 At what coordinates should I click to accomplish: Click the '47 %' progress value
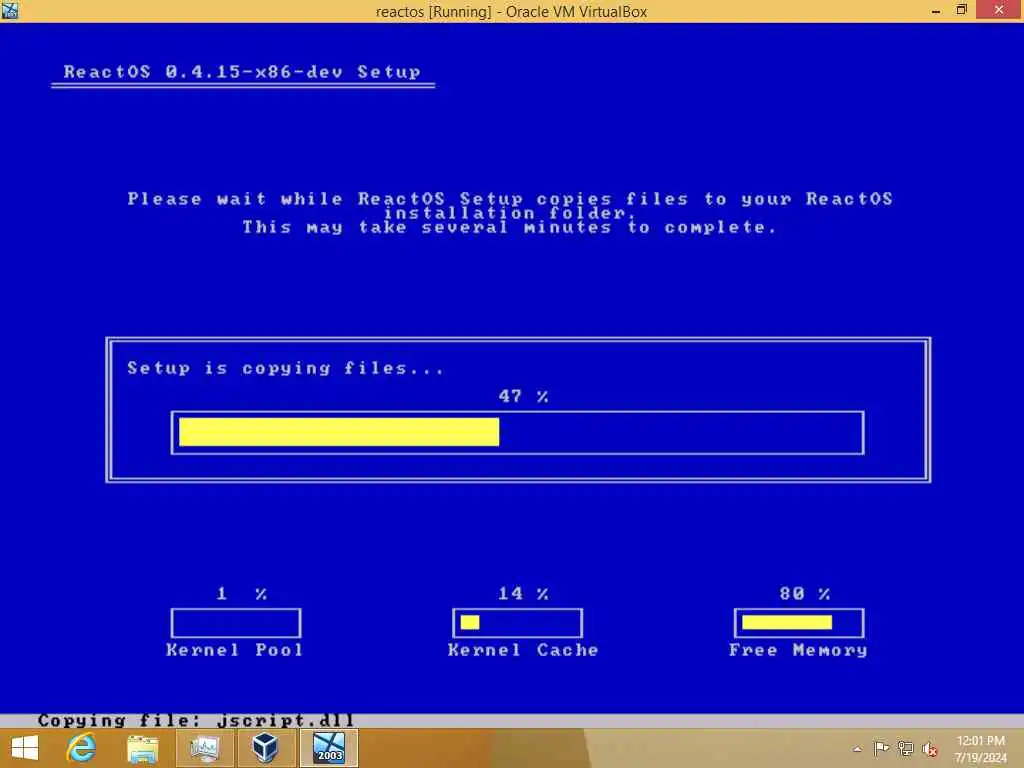pyautogui.click(x=523, y=396)
